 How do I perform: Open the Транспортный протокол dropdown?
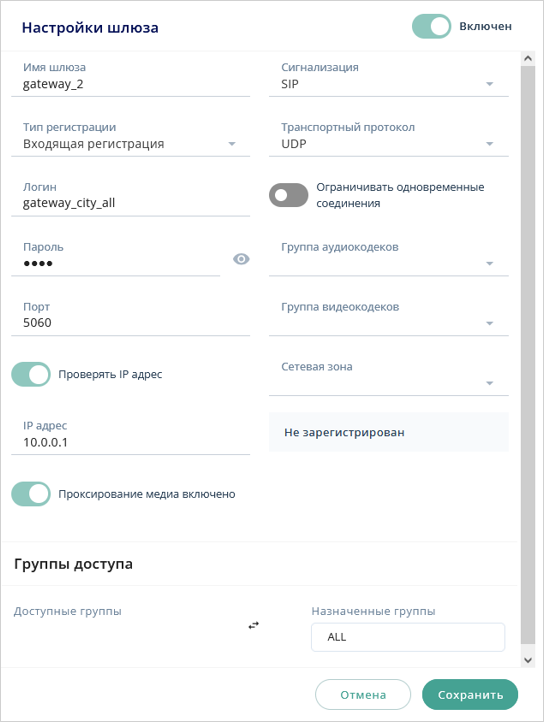[x=388, y=138]
